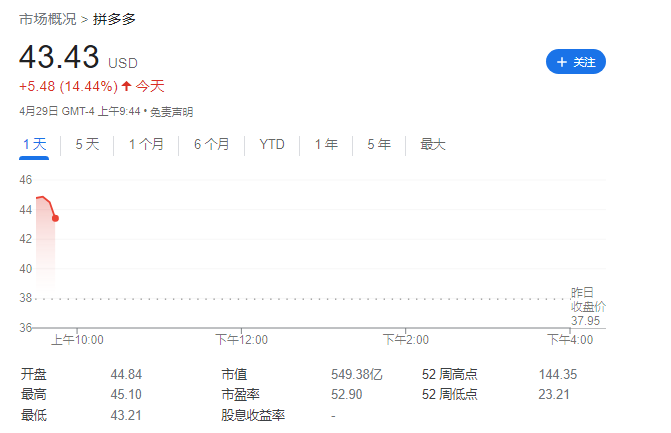The width and height of the screenshot is (671, 433).
Task: Click the 拼多多 breadcrumb text
Action: point(114,19)
